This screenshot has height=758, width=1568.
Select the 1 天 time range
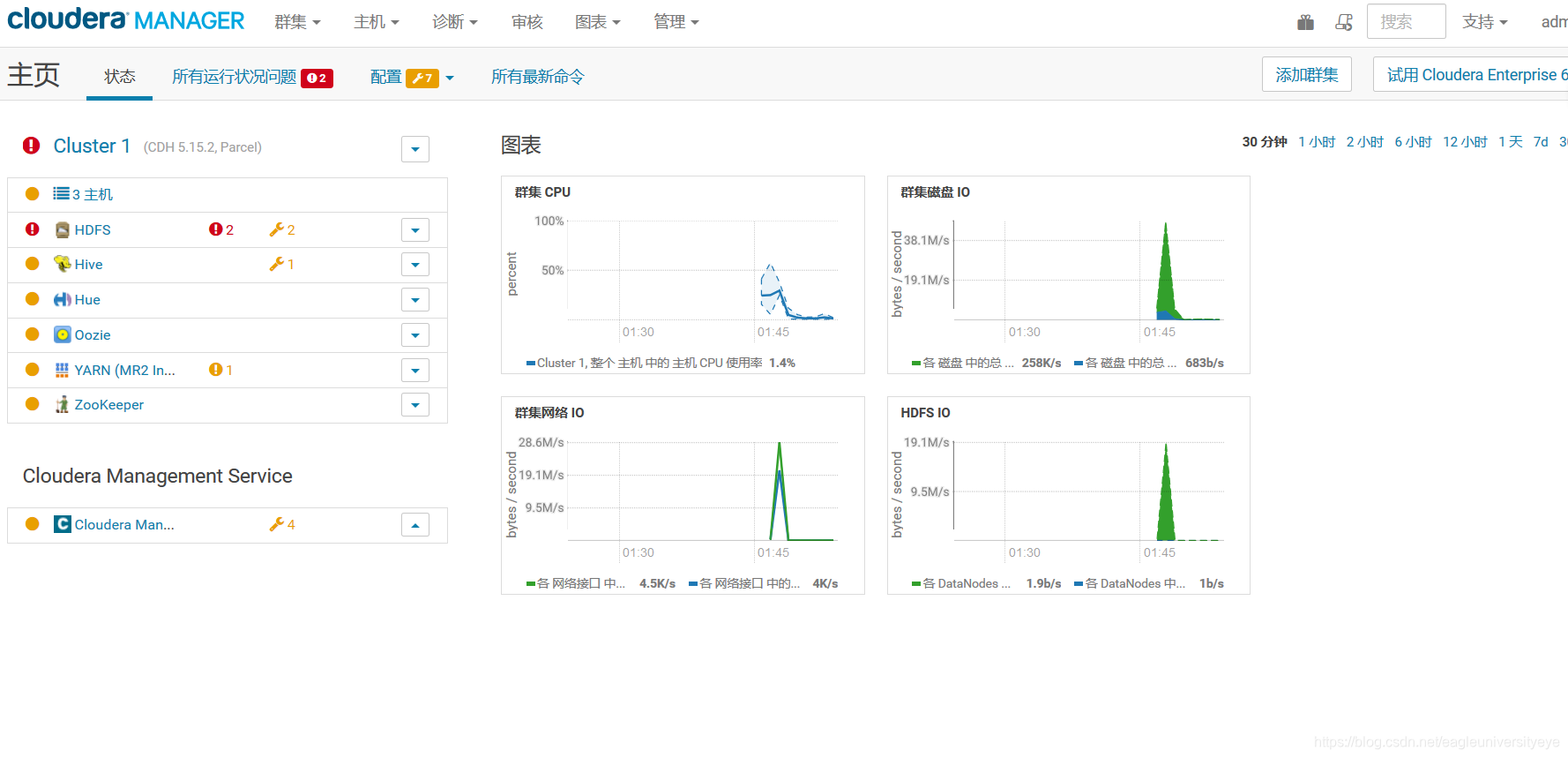click(x=1511, y=141)
